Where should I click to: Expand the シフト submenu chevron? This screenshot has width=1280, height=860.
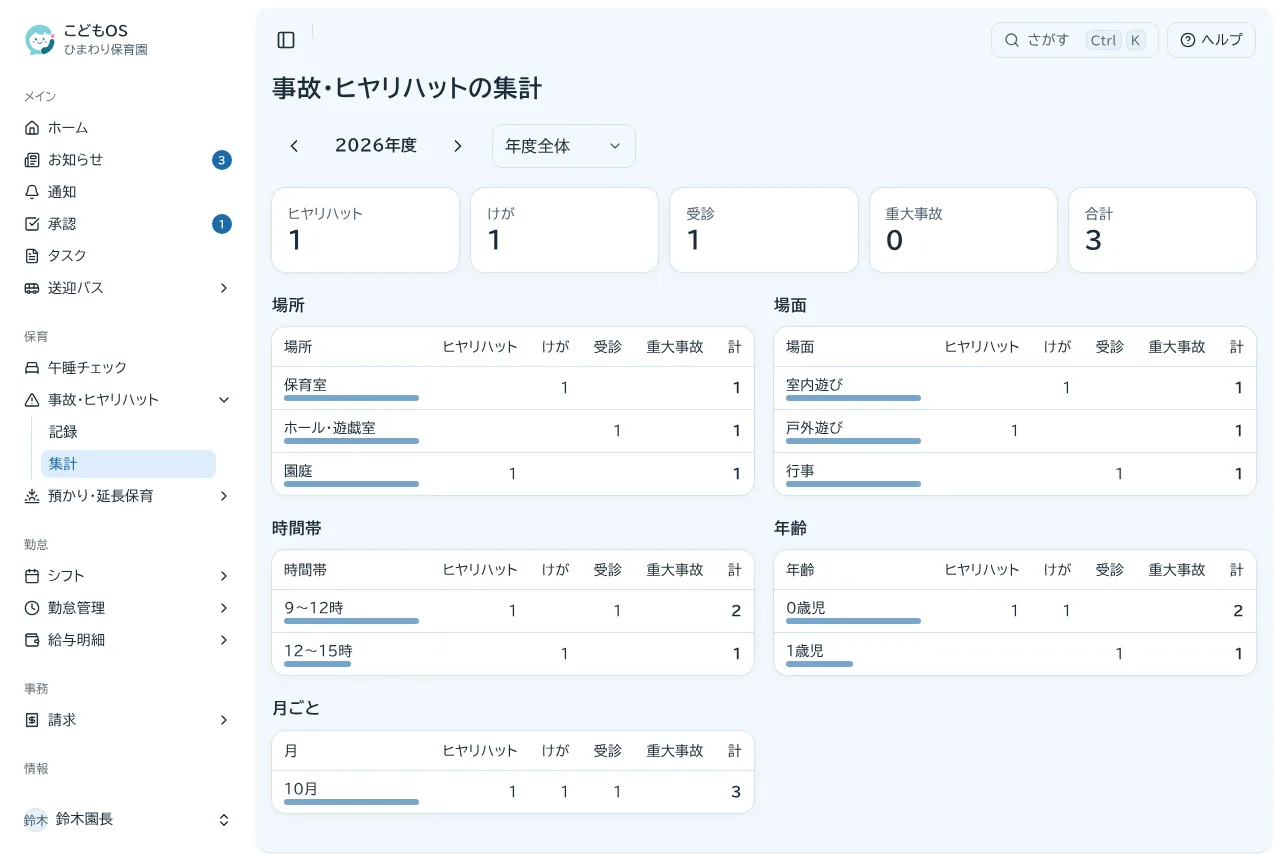click(224, 576)
